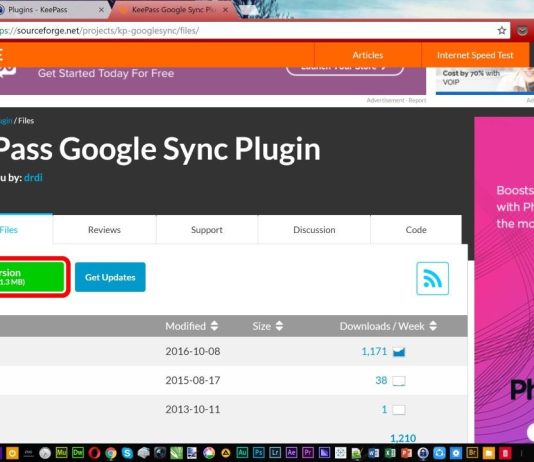Open the 1,171 downloads stats chart icon
Viewport: 534px width, 462px height.
click(x=399, y=352)
